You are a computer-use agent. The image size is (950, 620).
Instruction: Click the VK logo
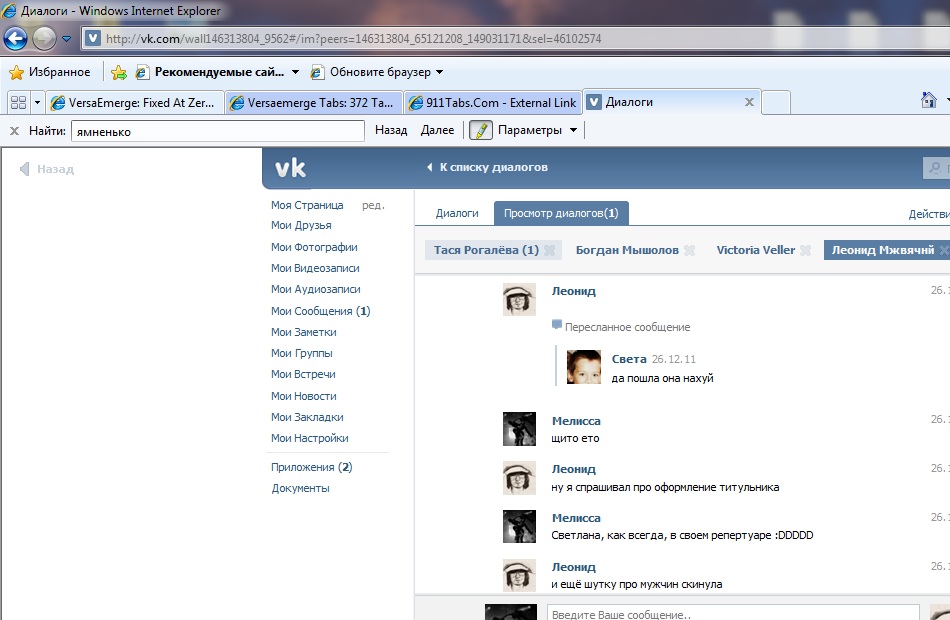[290, 168]
